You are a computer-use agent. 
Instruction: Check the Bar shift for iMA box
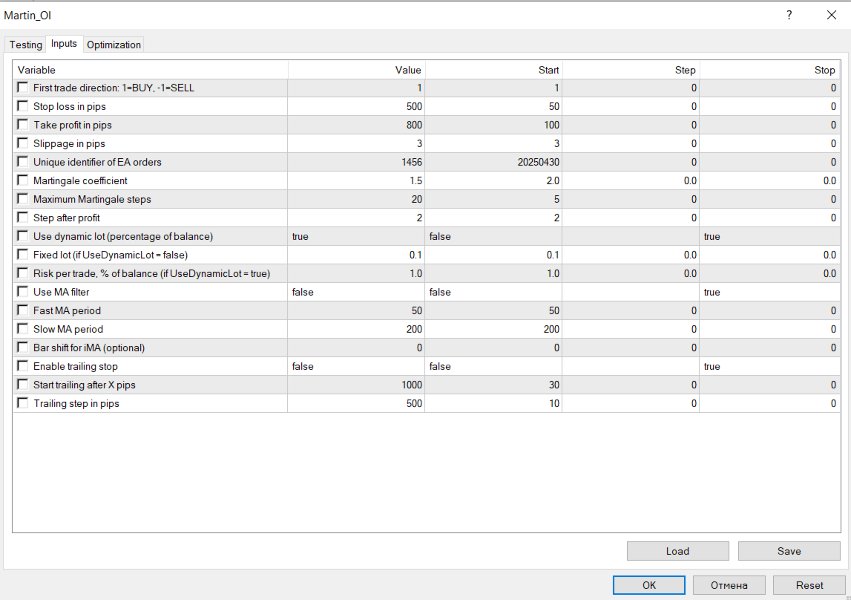pyautogui.click(x=22, y=347)
